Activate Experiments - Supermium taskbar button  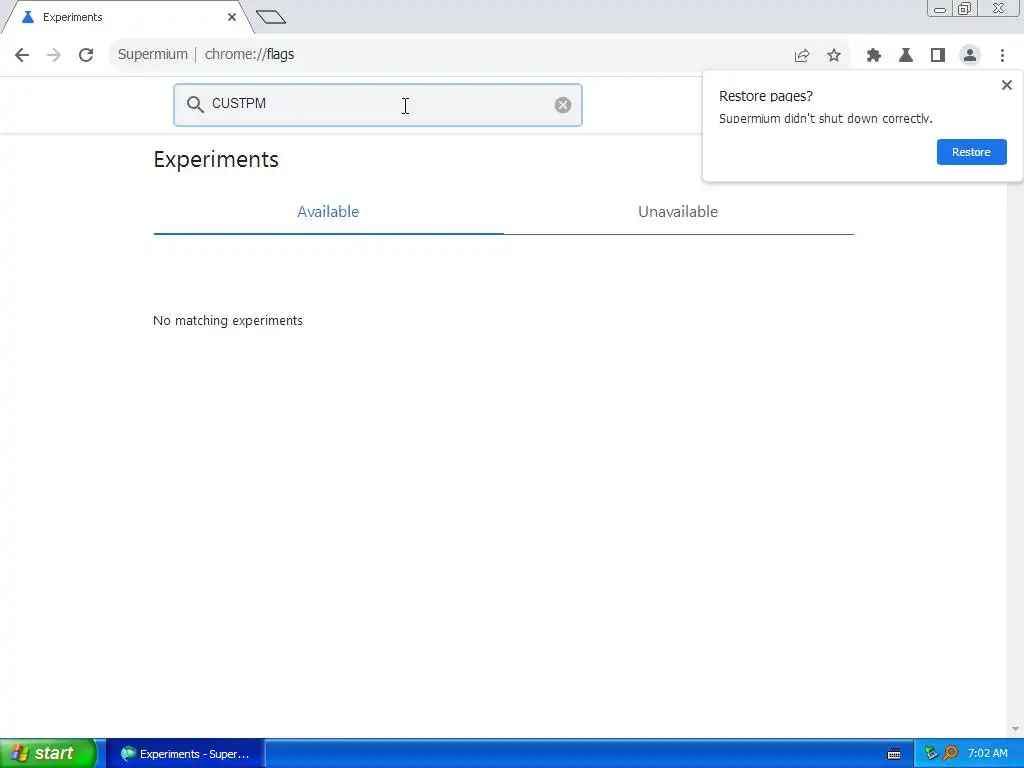click(x=185, y=754)
